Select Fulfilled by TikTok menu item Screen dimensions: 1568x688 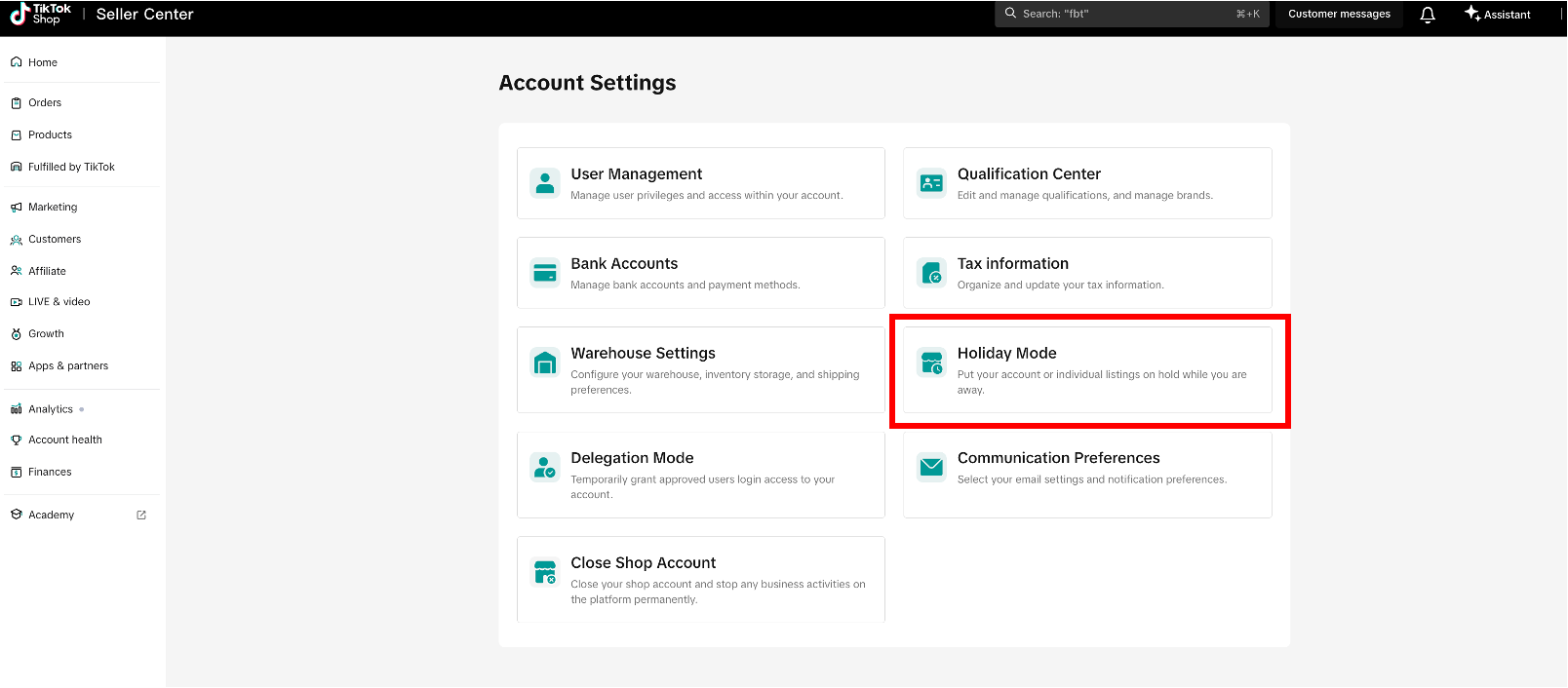(x=71, y=167)
